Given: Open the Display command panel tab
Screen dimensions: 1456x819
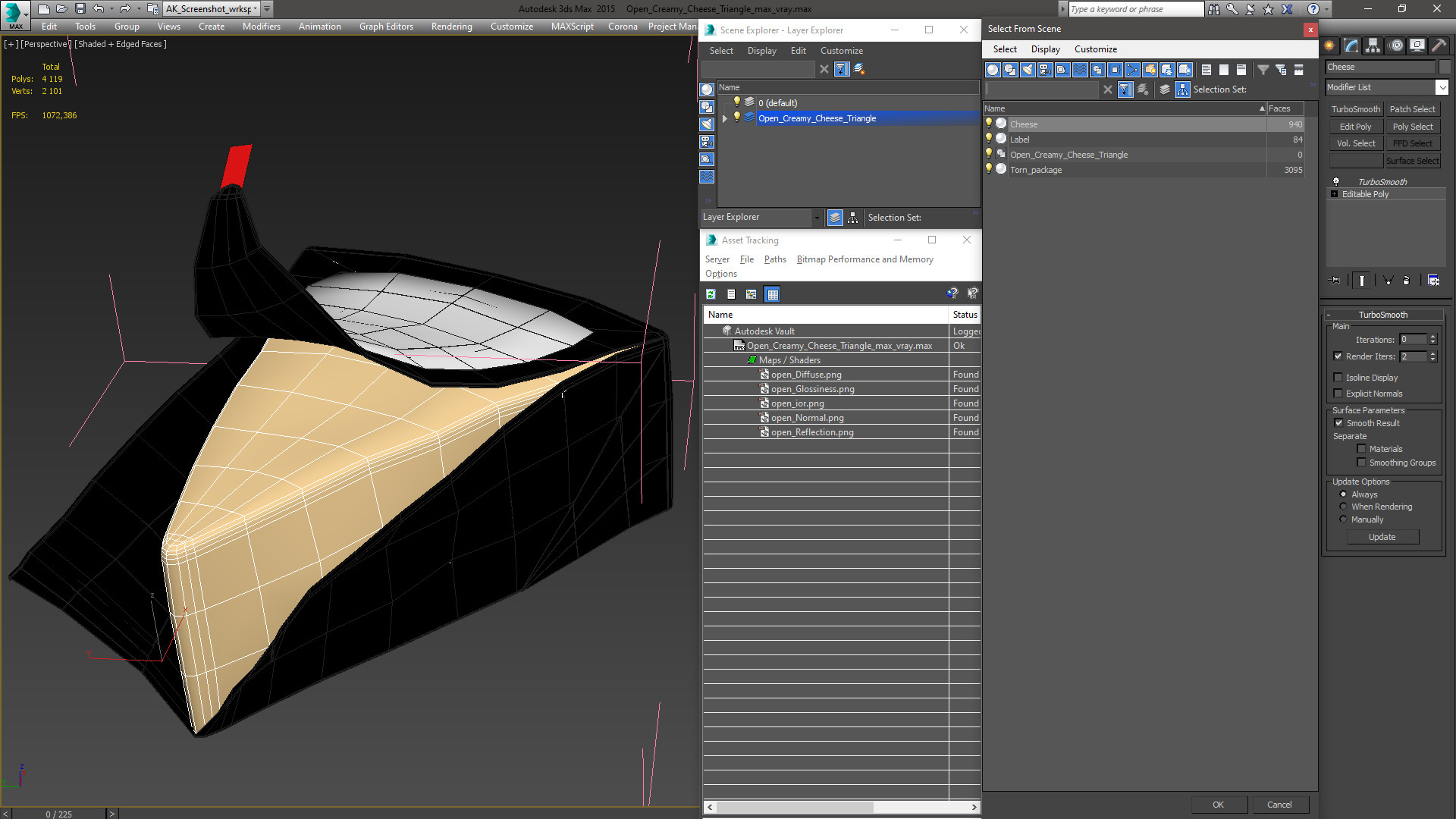Looking at the screenshot, I should [1417, 45].
